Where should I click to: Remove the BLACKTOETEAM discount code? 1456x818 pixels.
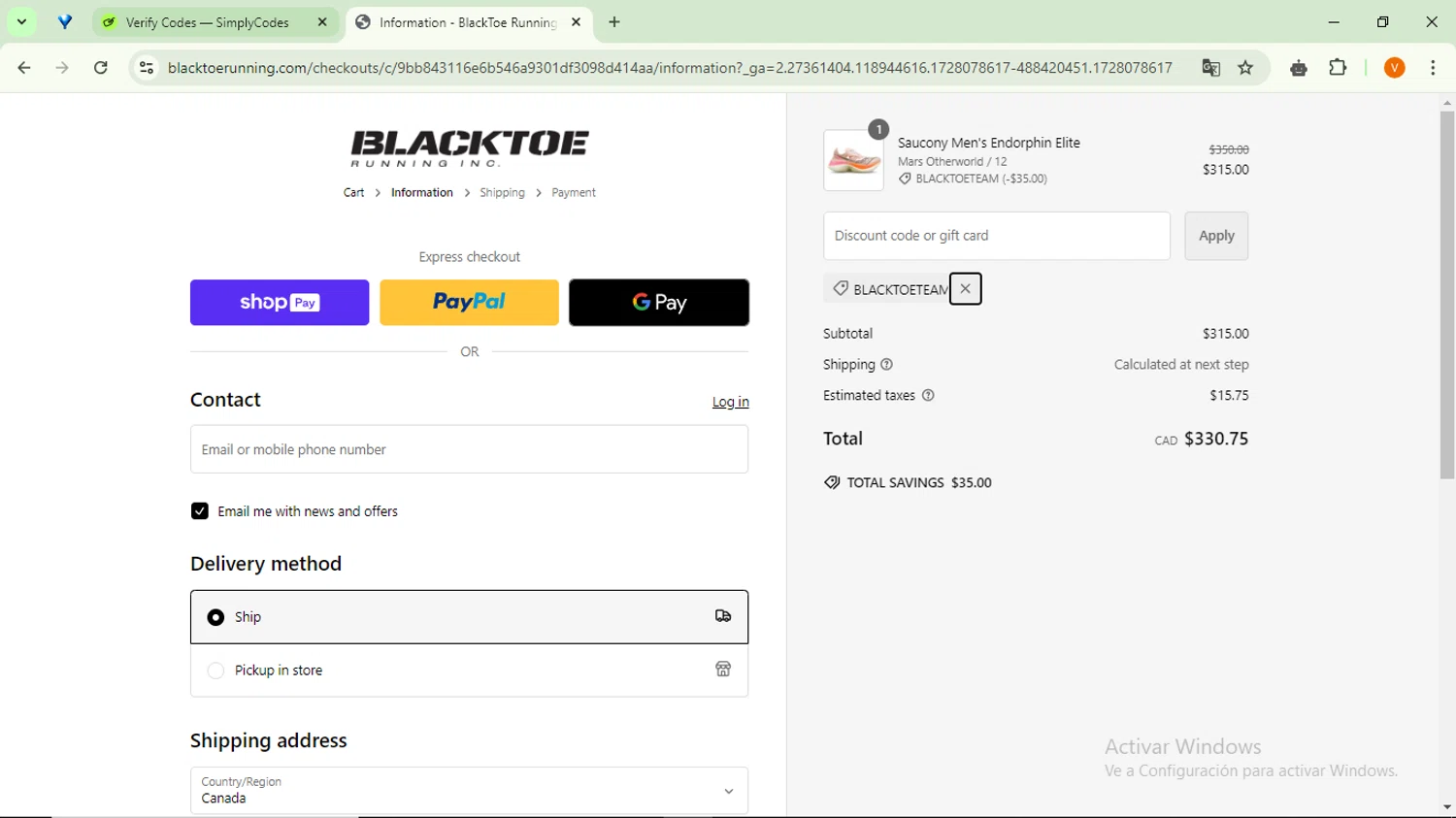click(965, 288)
